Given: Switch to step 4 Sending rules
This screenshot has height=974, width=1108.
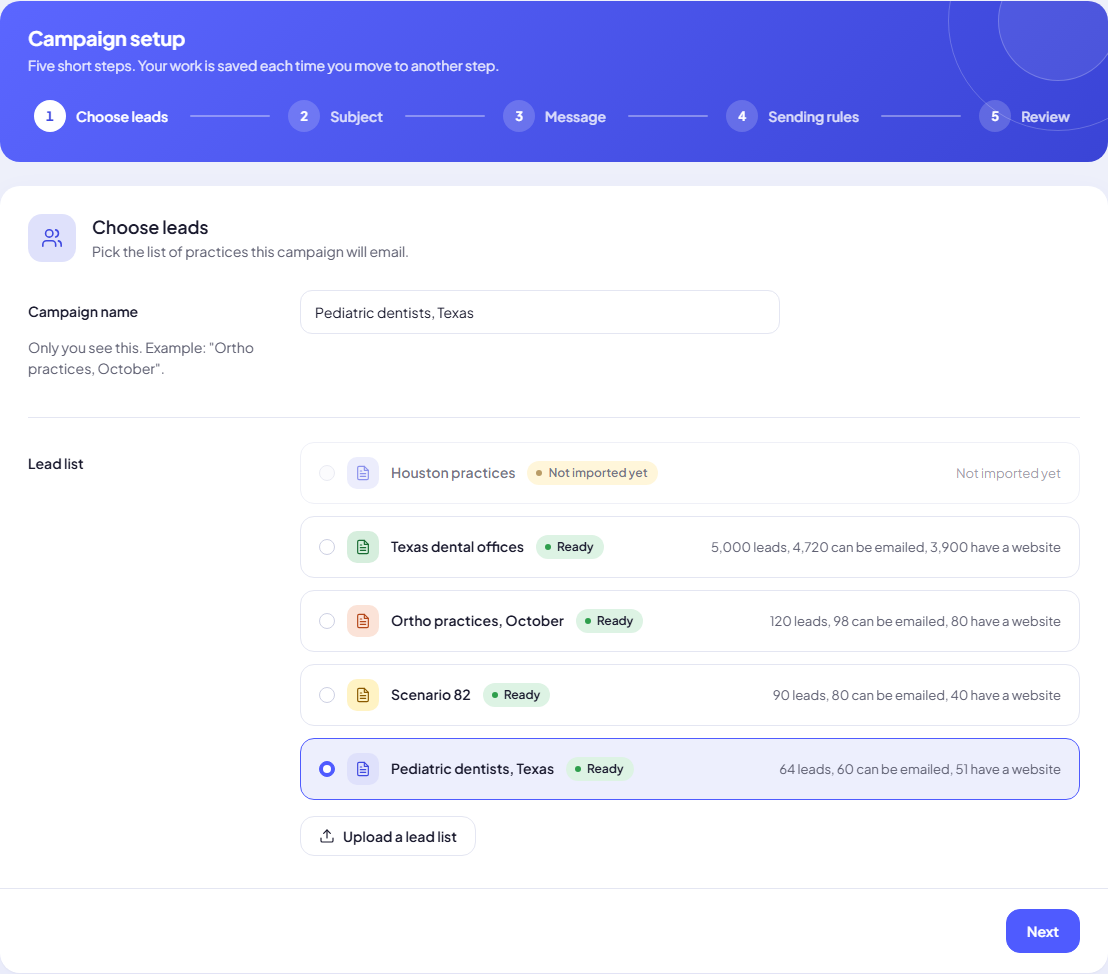Looking at the screenshot, I should coord(793,117).
